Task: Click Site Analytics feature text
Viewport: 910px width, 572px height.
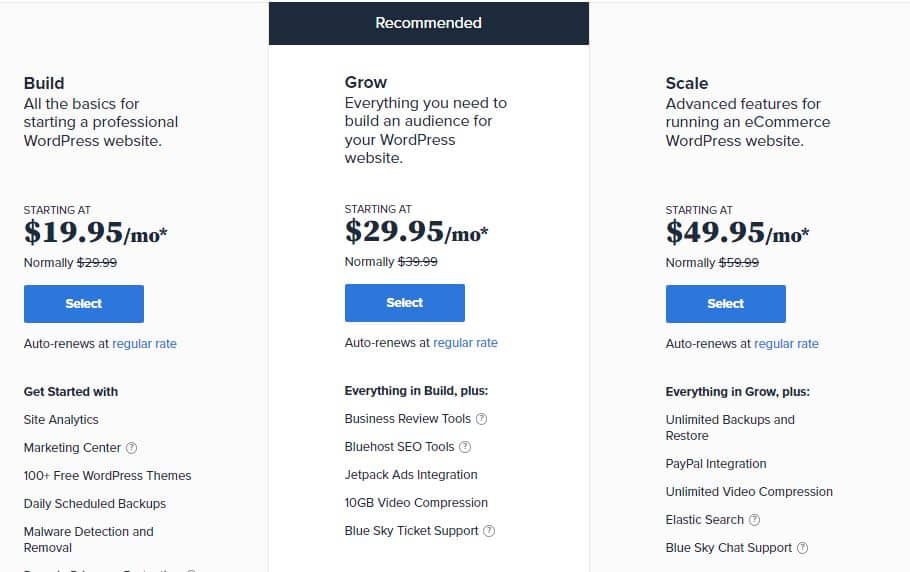Action: (x=61, y=419)
